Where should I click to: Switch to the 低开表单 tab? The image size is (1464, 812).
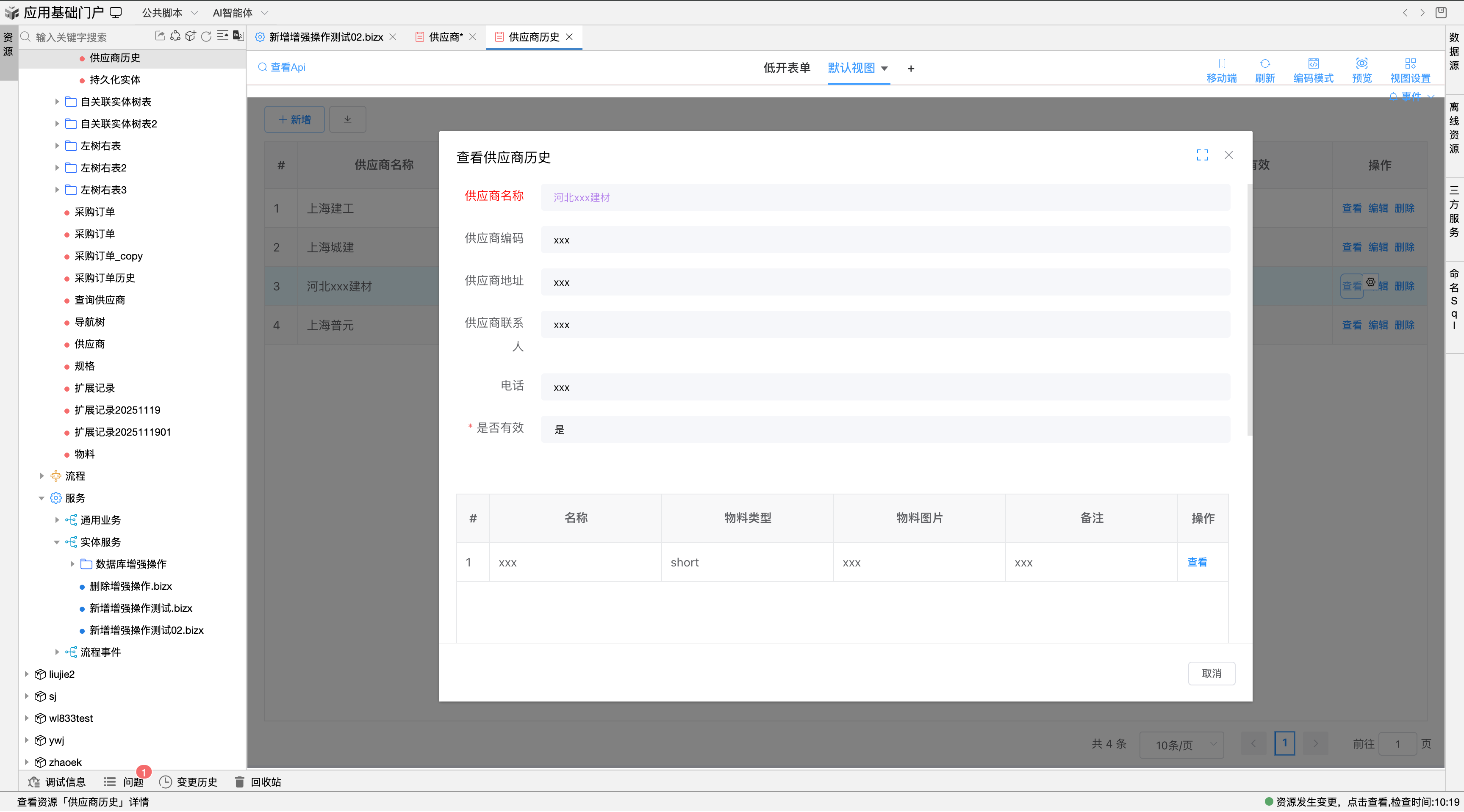pyautogui.click(x=787, y=68)
